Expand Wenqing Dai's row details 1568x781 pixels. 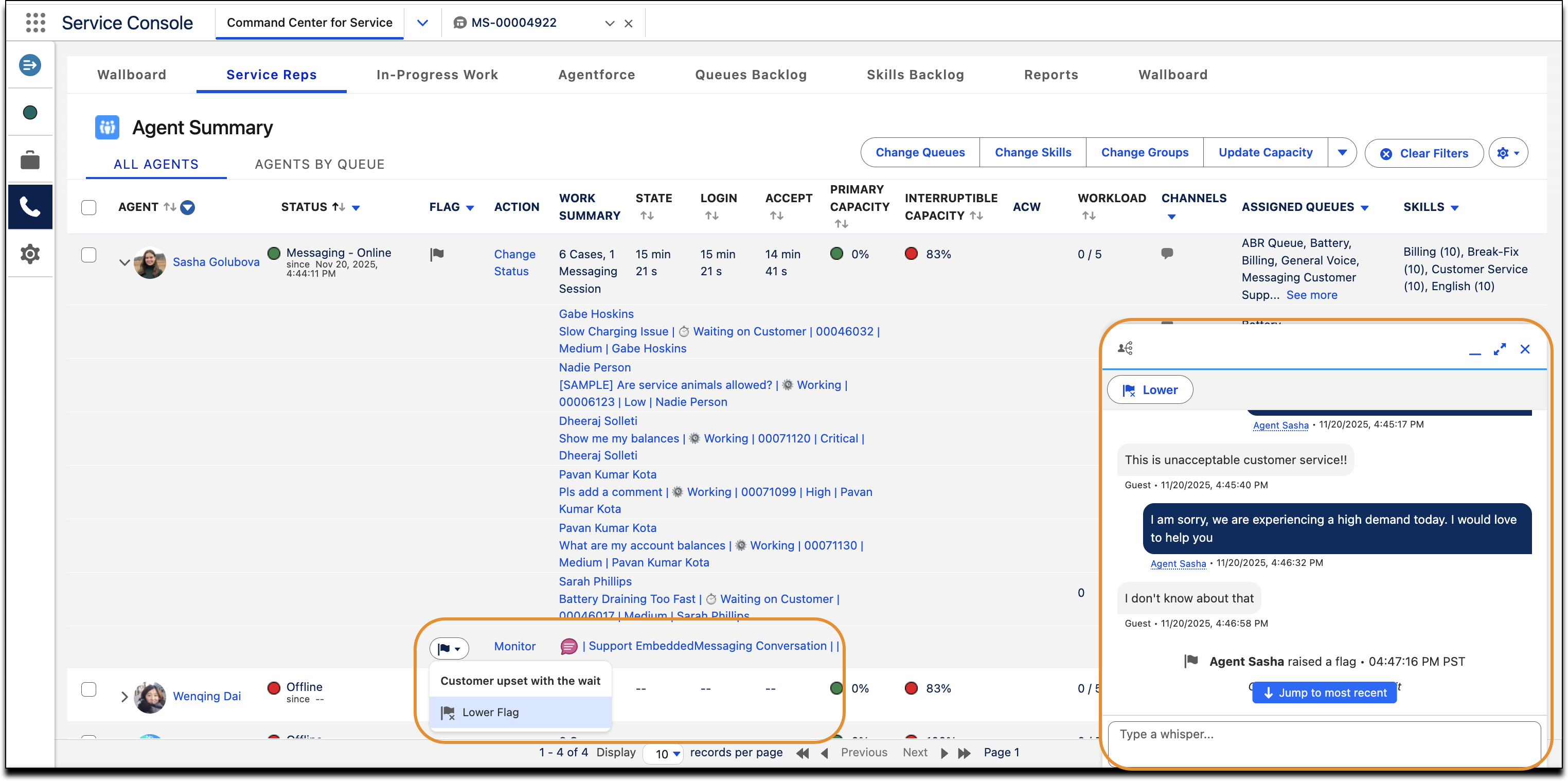(x=124, y=697)
